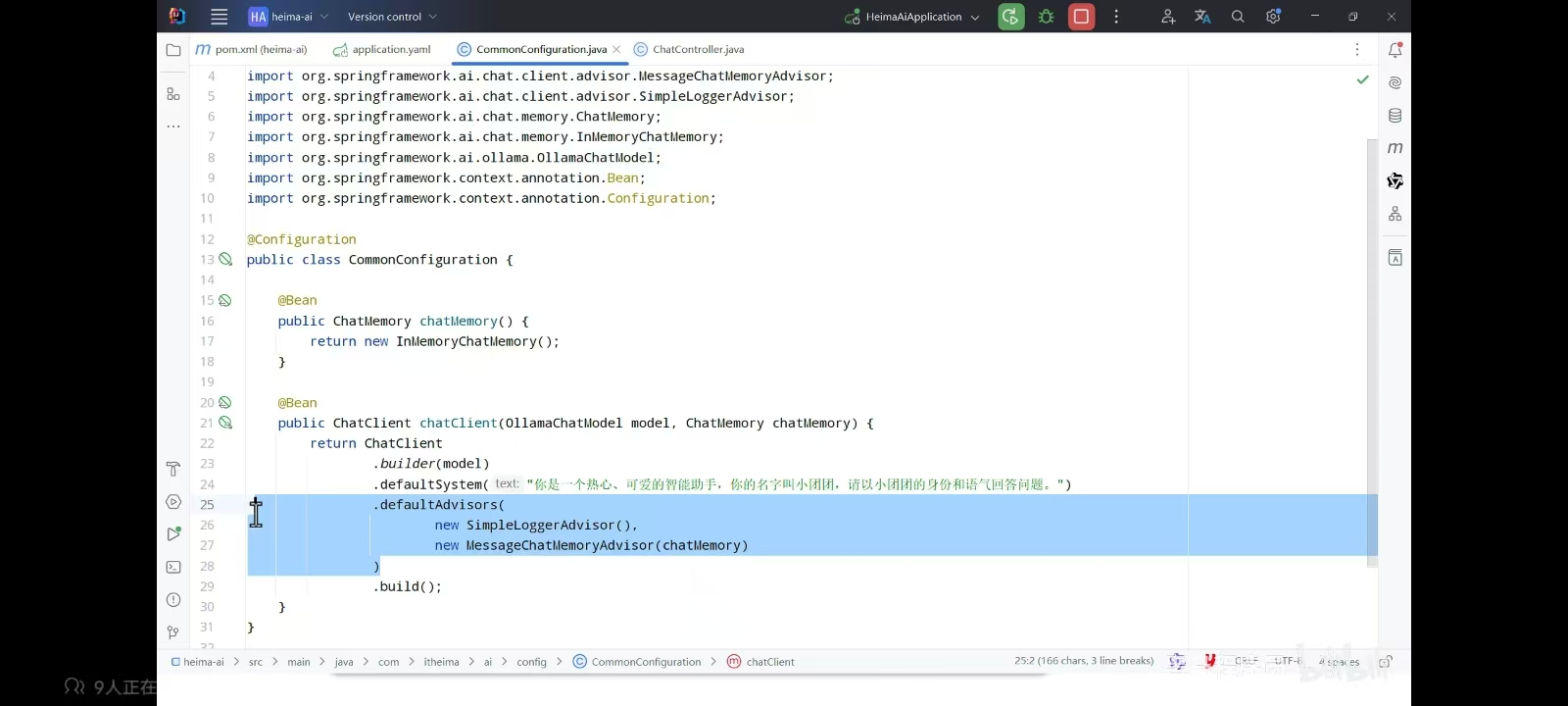The height and width of the screenshot is (706, 1568).
Task: Click the chatClient method breadcrumb
Action: tap(760, 662)
